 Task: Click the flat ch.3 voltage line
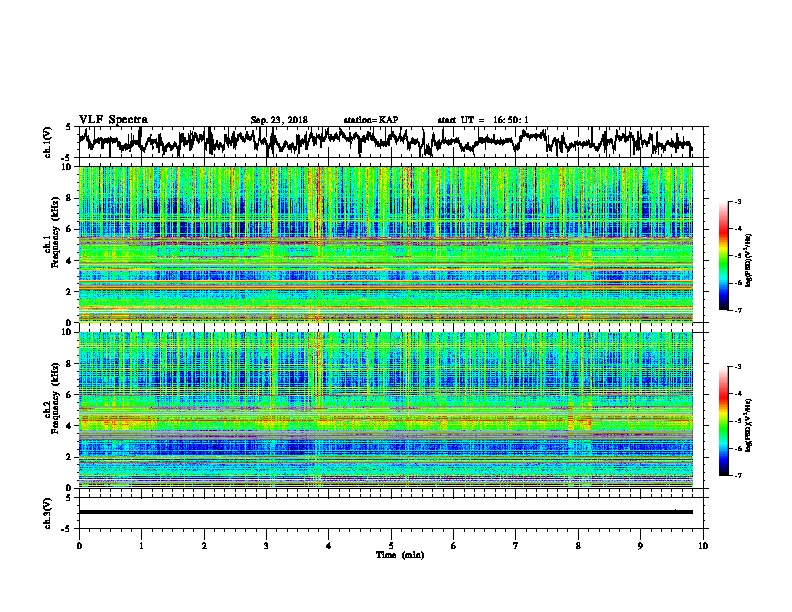(x=386, y=512)
